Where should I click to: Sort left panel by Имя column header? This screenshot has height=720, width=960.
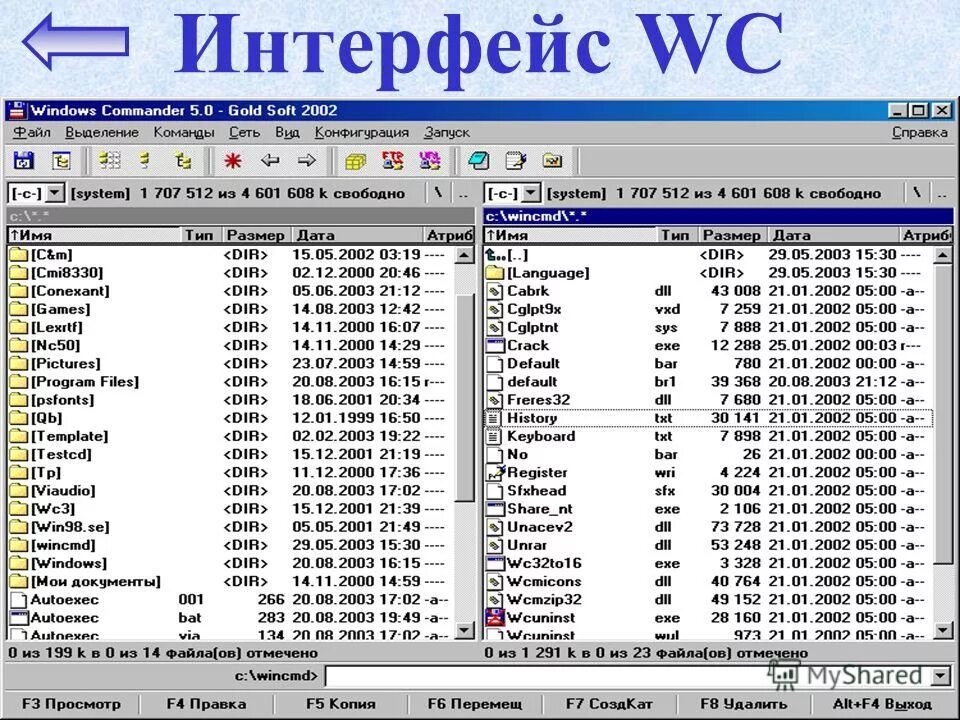[94, 235]
